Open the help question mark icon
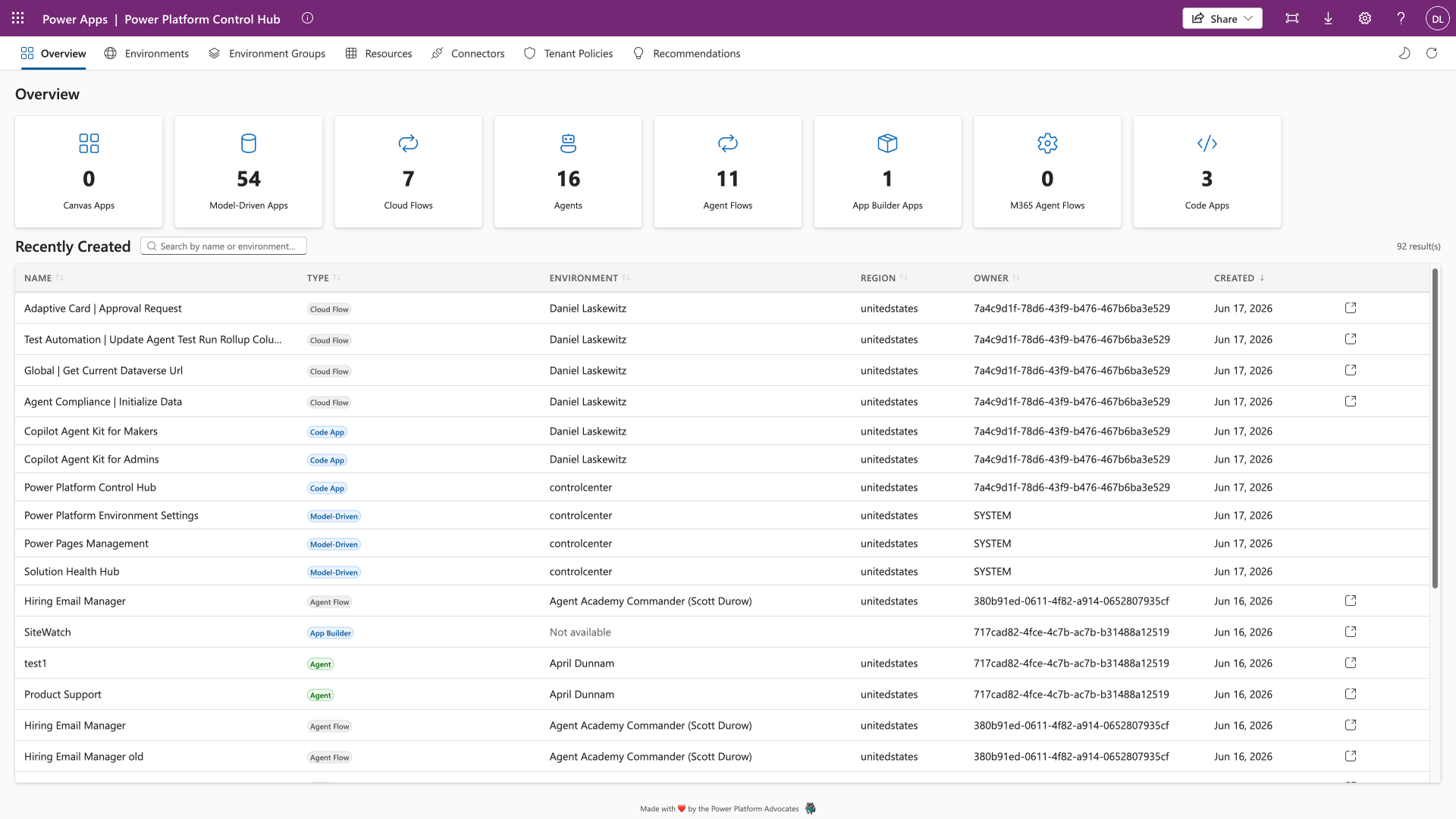 pyautogui.click(x=1401, y=18)
